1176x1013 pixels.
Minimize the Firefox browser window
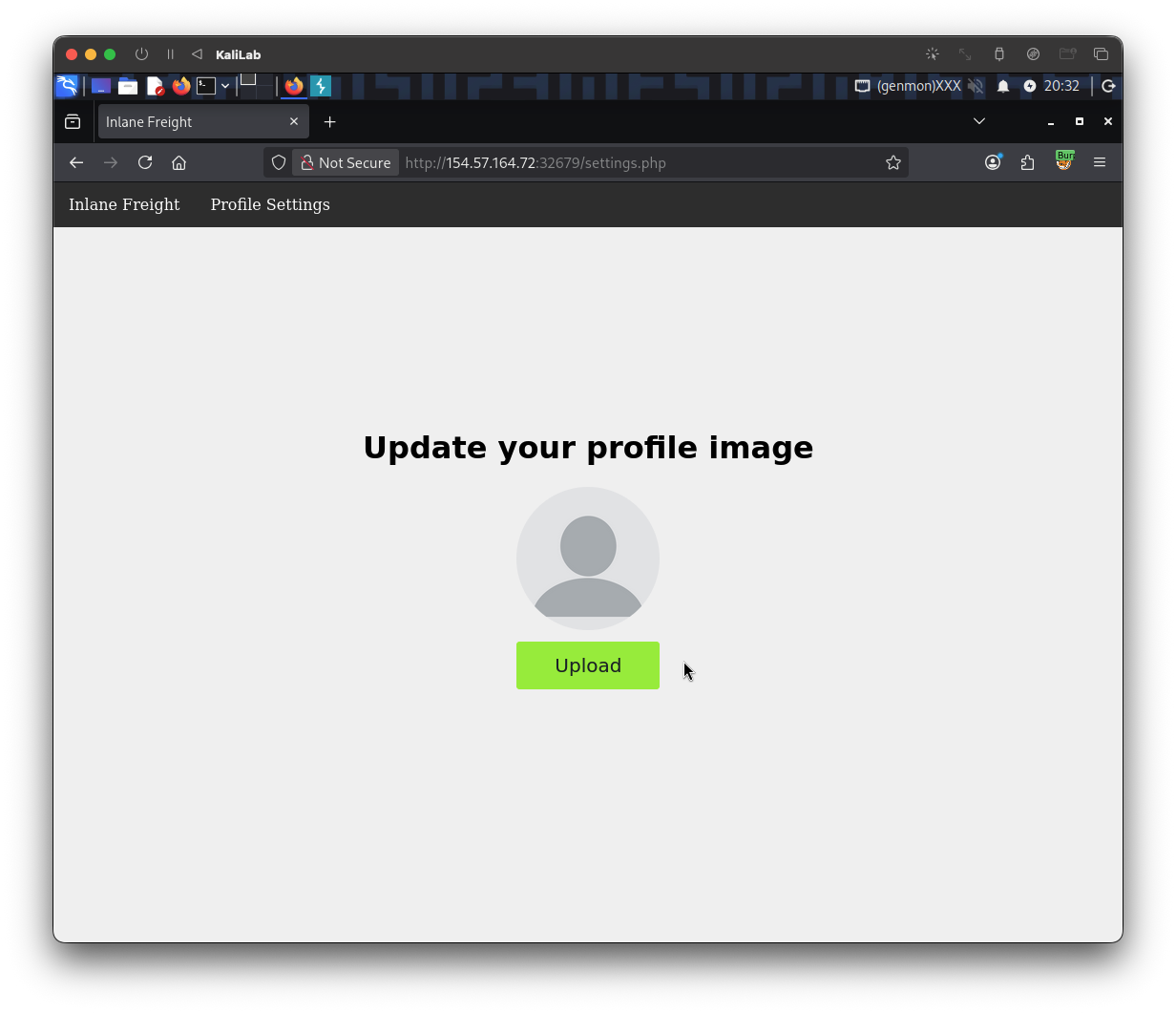[1051, 121]
